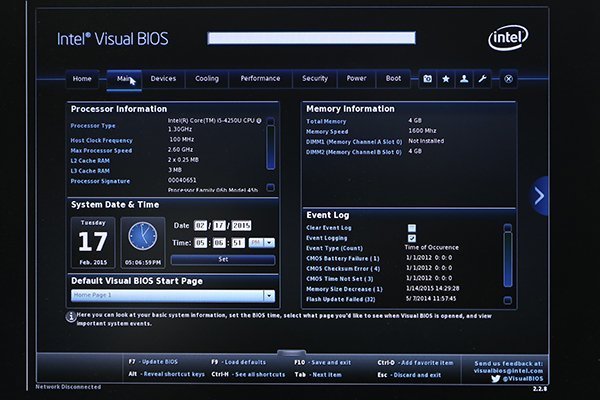
Task: Open the AM/PM dropdown
Action: click(258, 242)
